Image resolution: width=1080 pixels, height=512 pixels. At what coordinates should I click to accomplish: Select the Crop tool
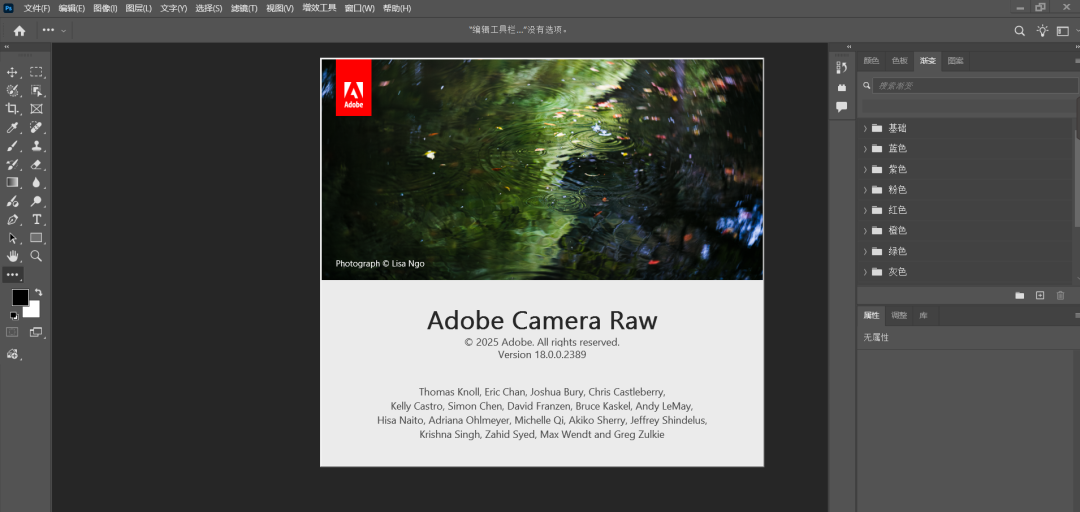click(12, 109)
